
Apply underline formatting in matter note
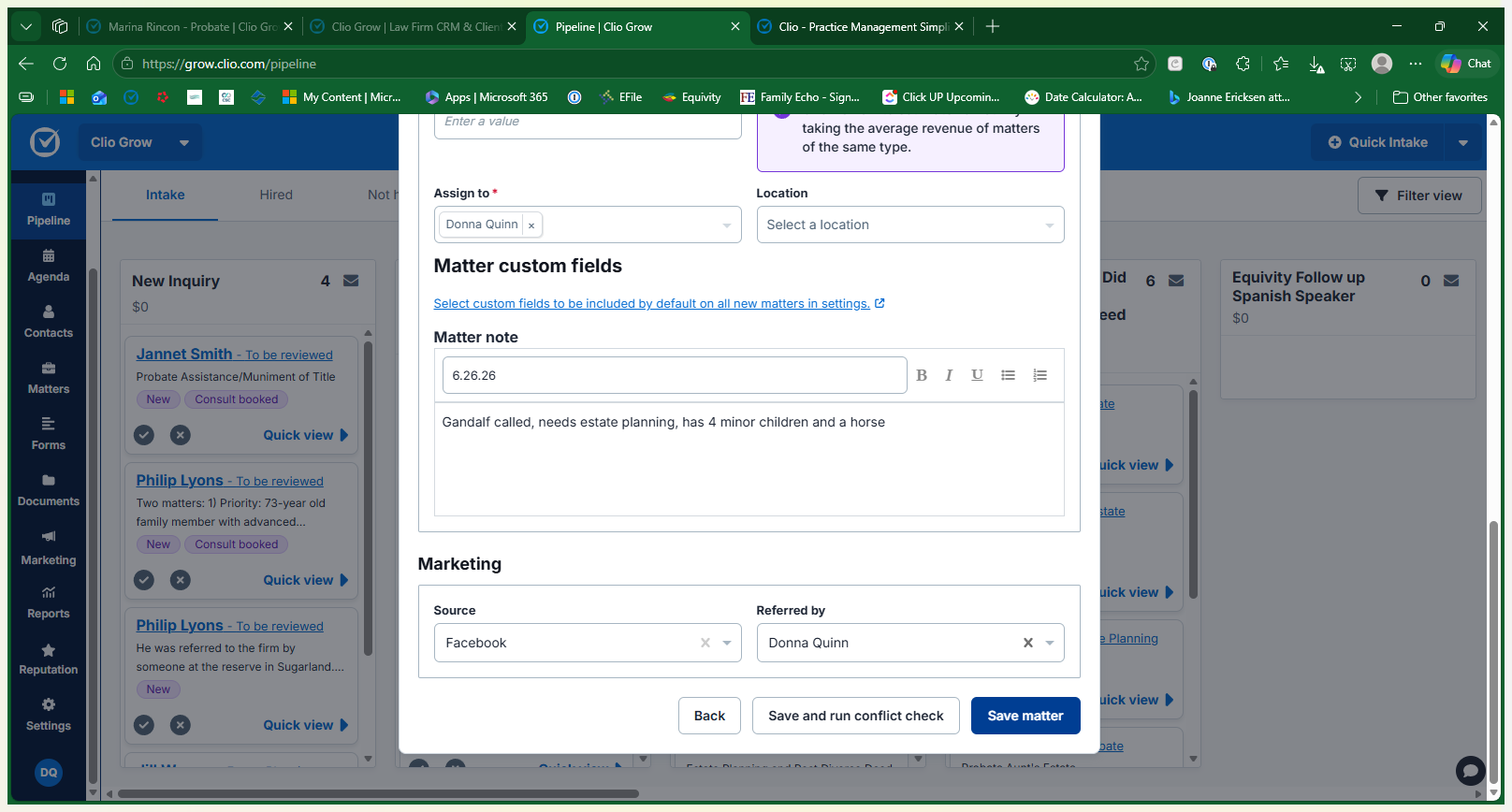click(x=977, y=375)
